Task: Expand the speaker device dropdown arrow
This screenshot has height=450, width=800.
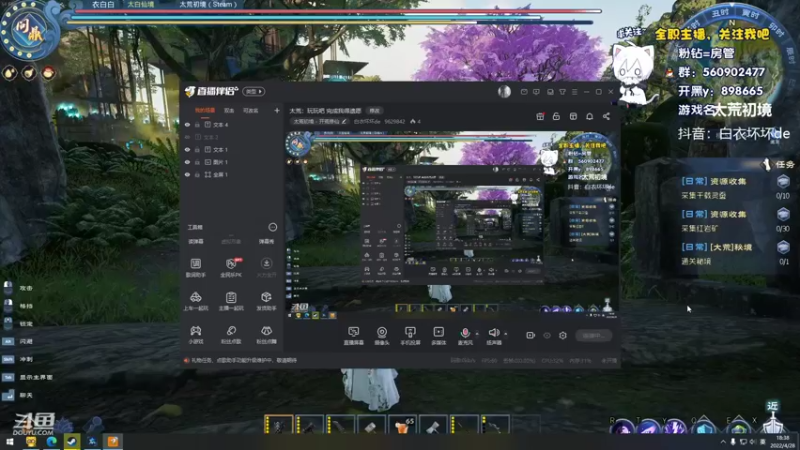Action: (506, 334)
